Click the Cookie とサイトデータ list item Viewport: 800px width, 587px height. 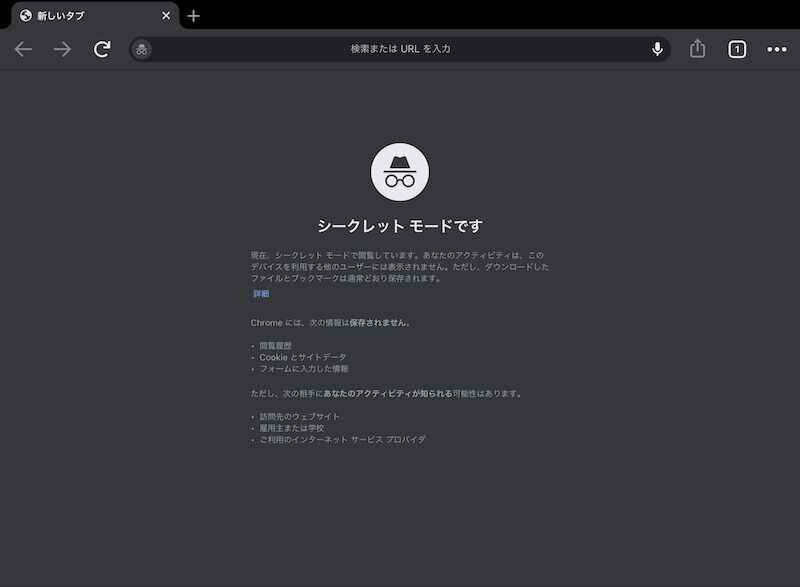[303, 357]
